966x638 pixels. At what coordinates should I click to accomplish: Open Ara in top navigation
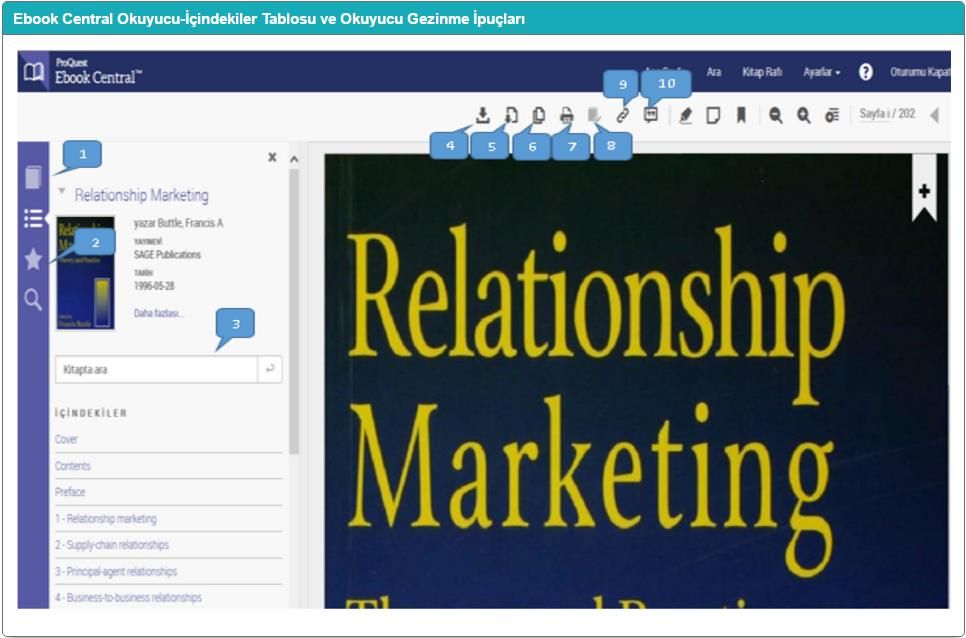click(714, 72)
